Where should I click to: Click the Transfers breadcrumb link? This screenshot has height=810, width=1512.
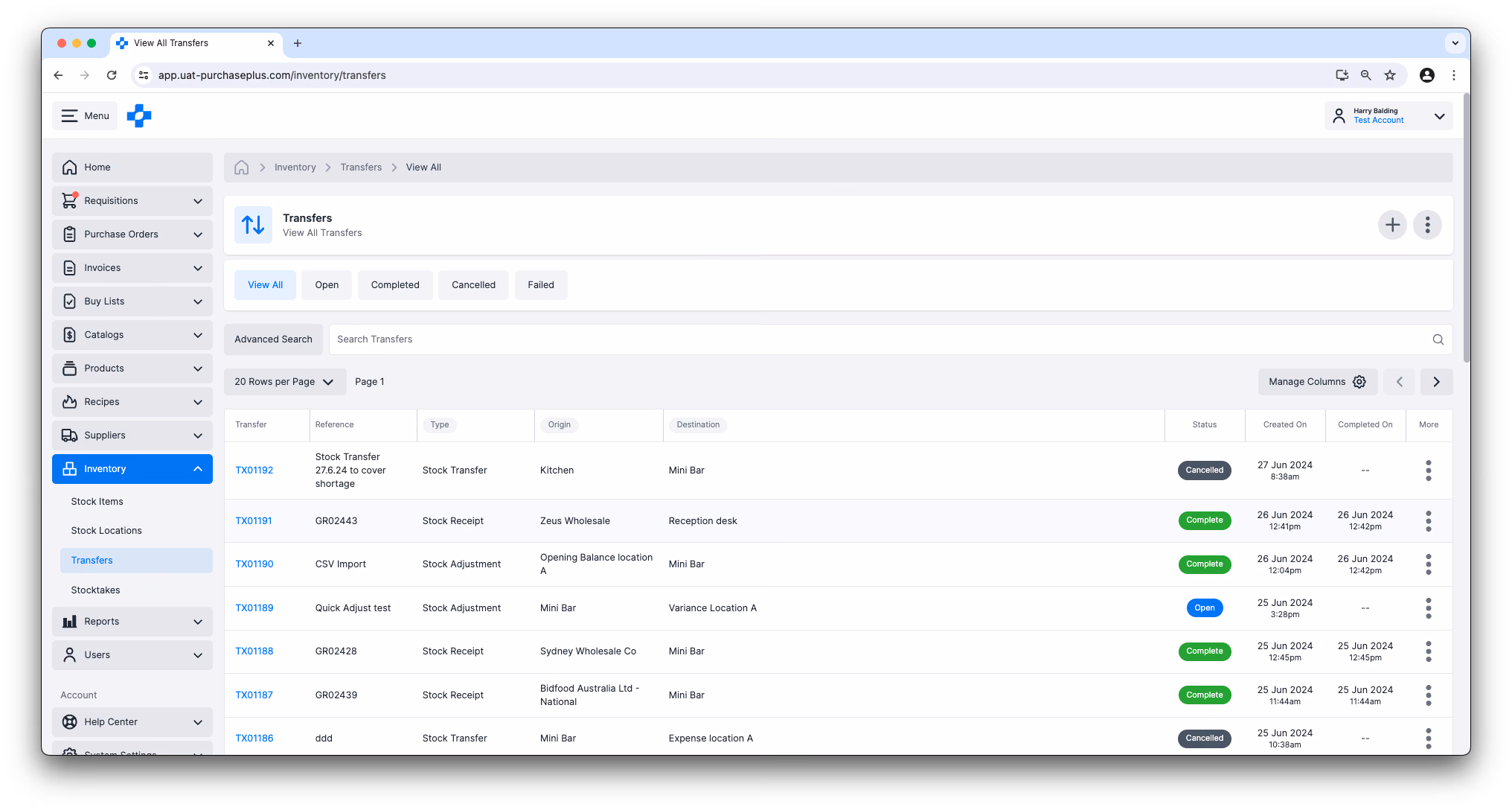(x=361, y=168)
